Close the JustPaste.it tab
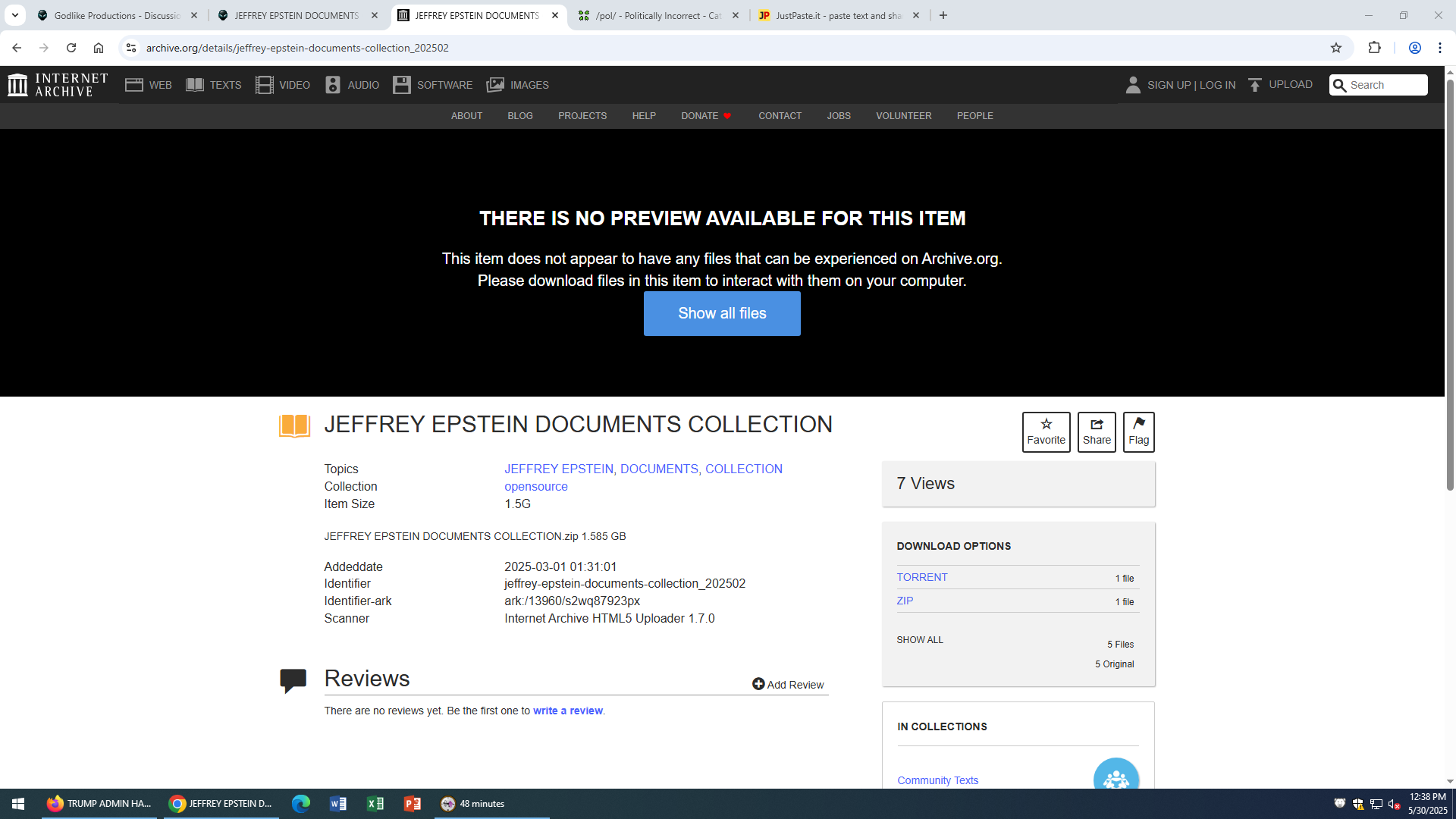The width and height of the screenshot is (1456, 819). 916,15
